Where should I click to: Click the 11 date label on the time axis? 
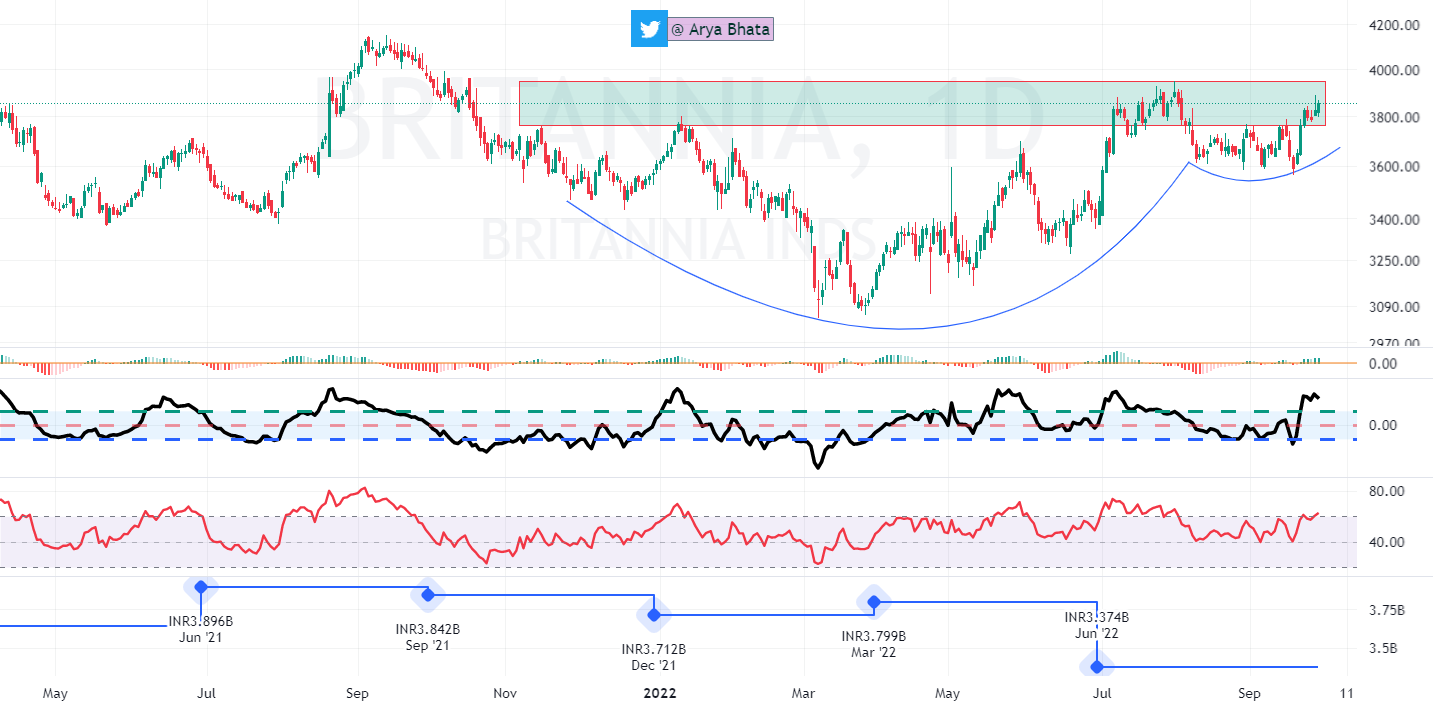1347,693
